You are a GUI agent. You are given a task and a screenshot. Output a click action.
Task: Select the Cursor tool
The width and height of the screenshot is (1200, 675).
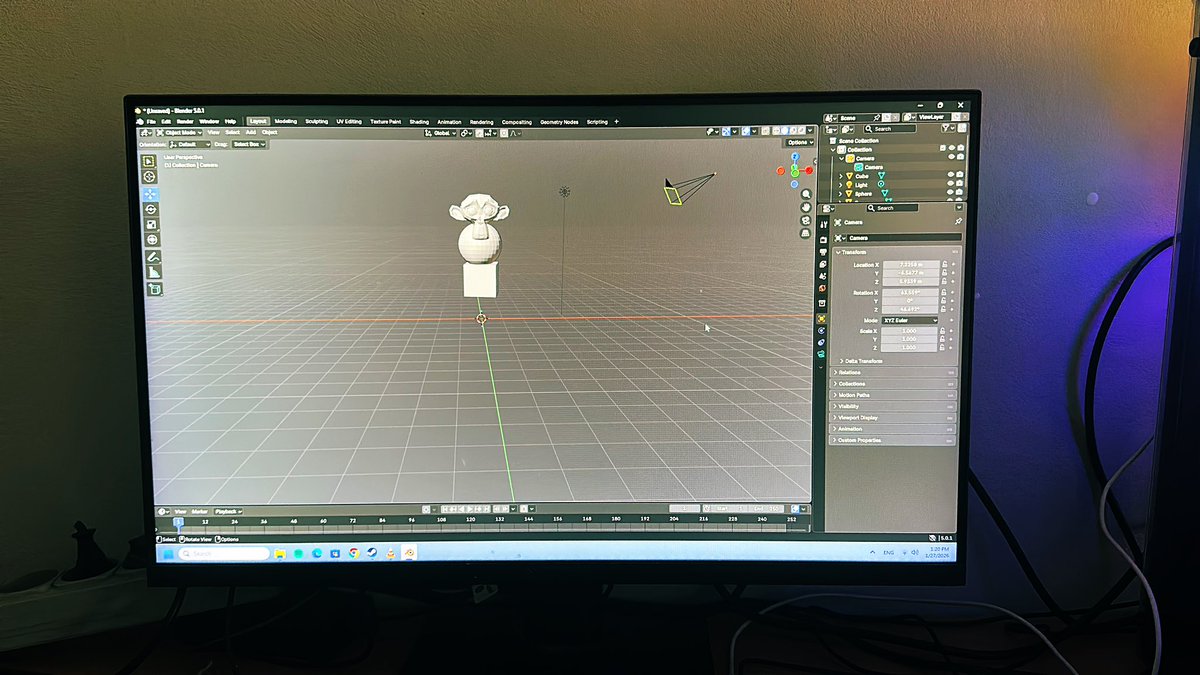[x=150, y=177]
